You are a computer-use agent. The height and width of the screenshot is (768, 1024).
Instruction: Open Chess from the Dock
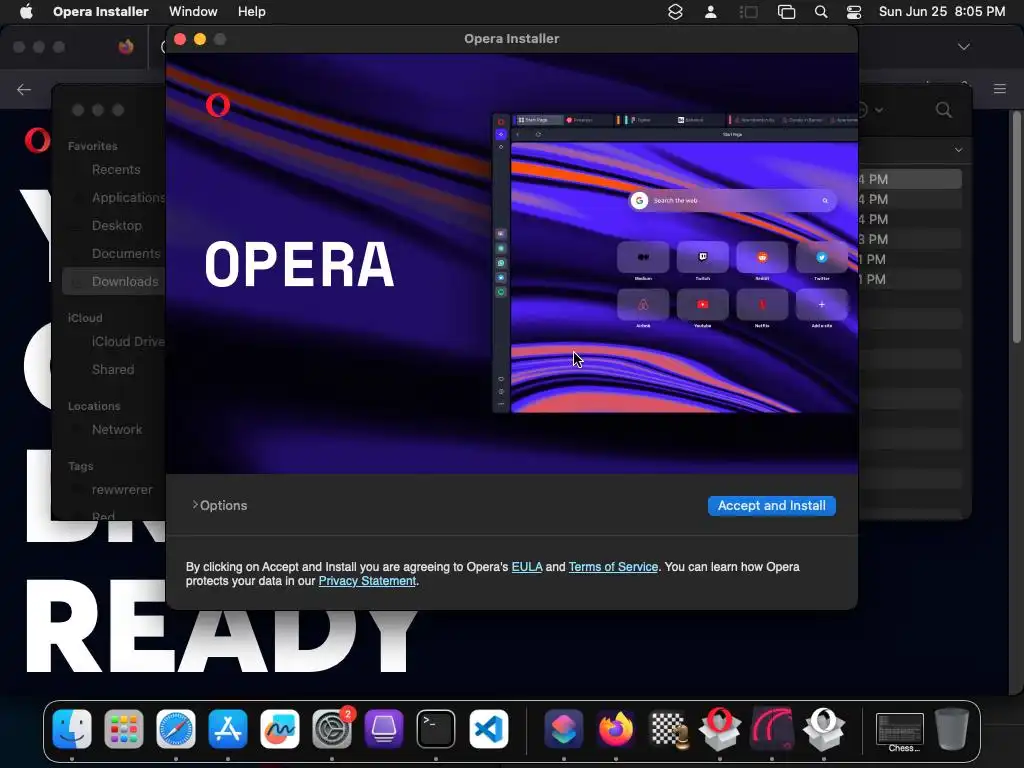(x=668, y=729)
